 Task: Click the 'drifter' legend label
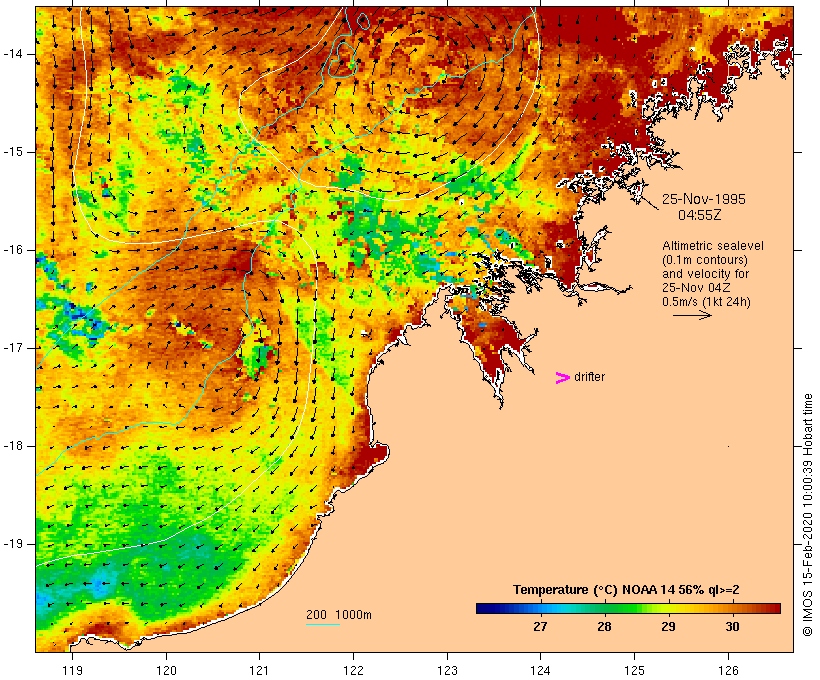point(589,377)
